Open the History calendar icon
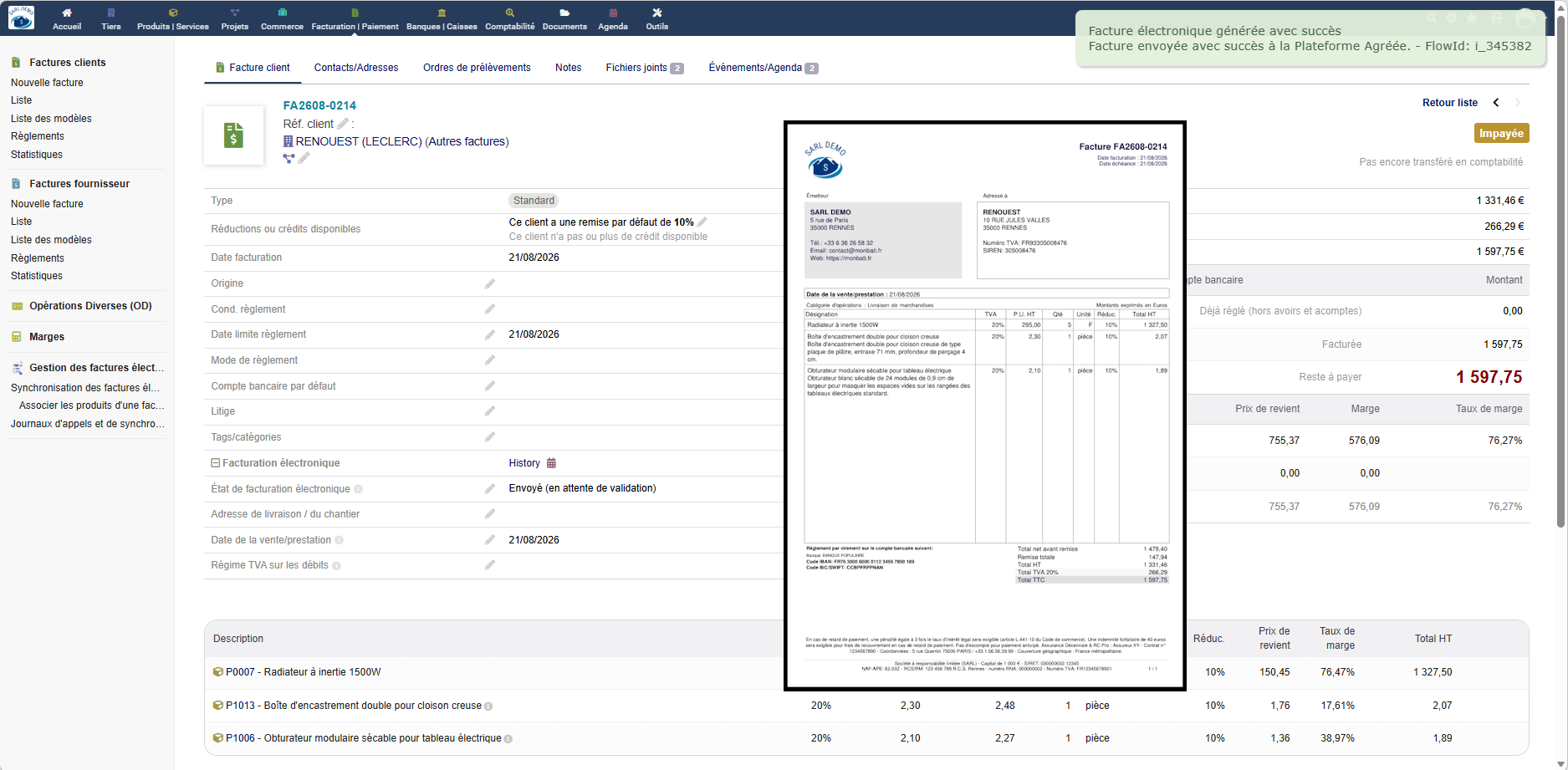 click(551, 463)
